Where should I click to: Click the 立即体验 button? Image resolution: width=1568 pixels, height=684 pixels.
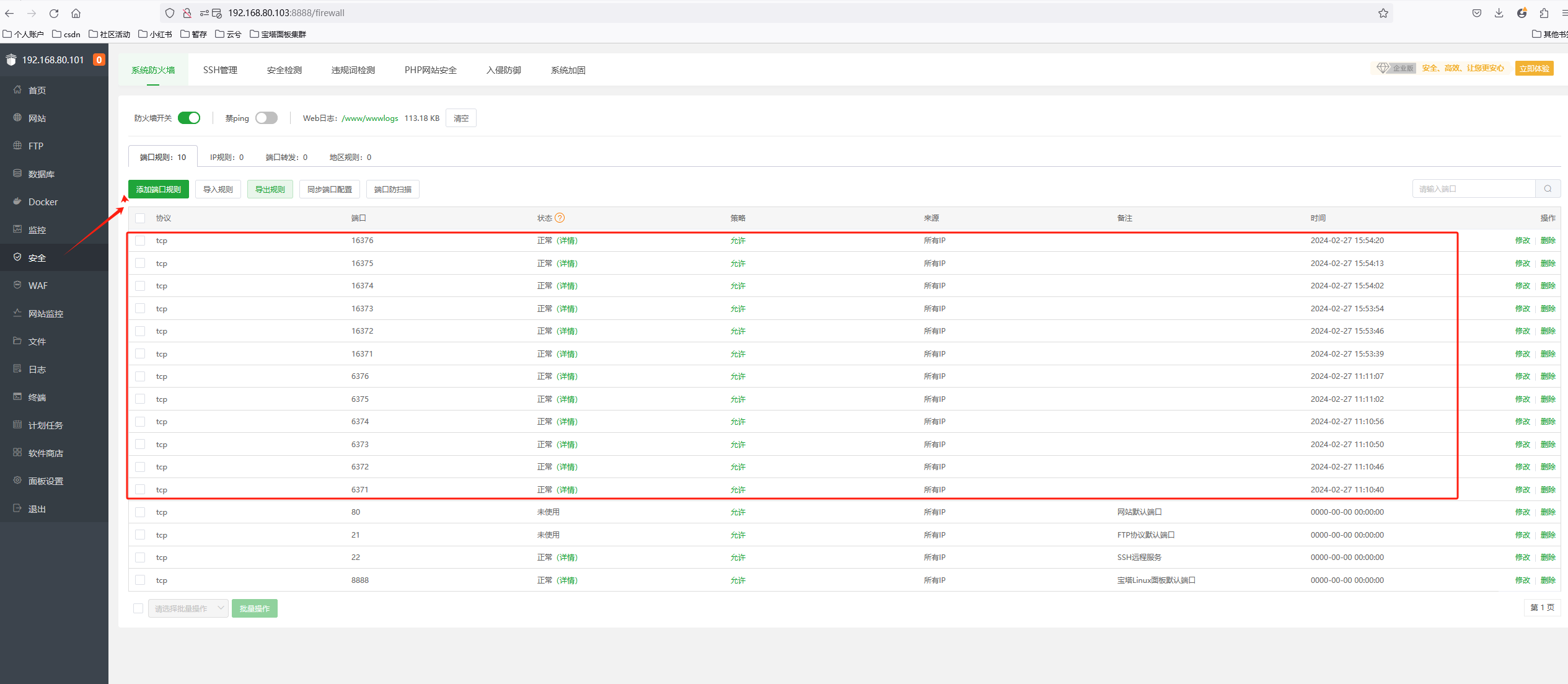coord(1535,68)
